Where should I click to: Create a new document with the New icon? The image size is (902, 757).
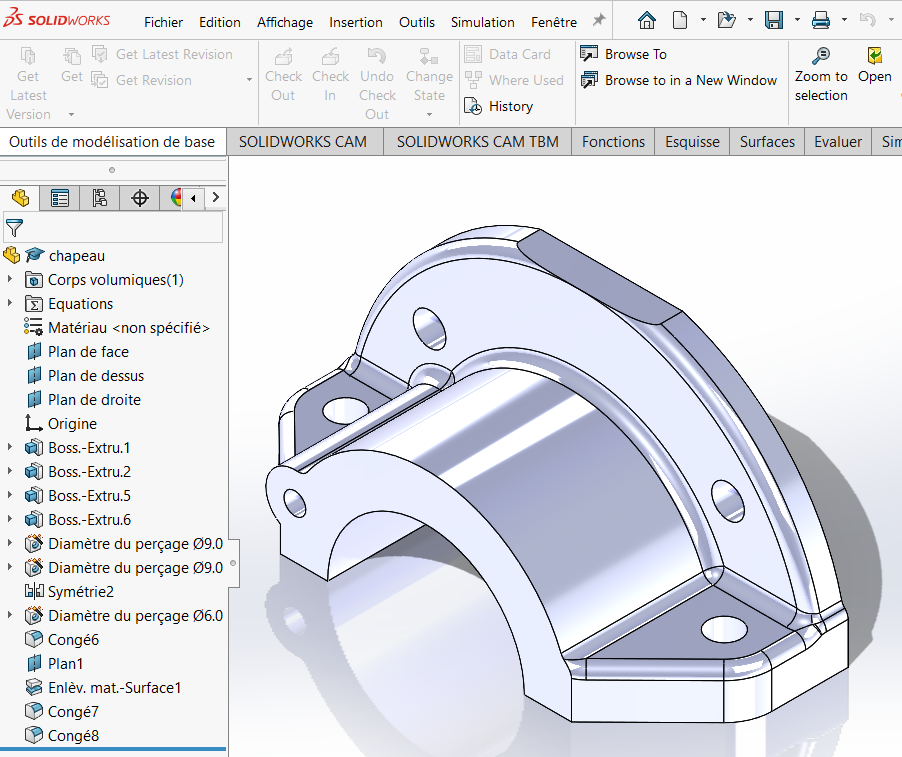click(x=680, y=21)
